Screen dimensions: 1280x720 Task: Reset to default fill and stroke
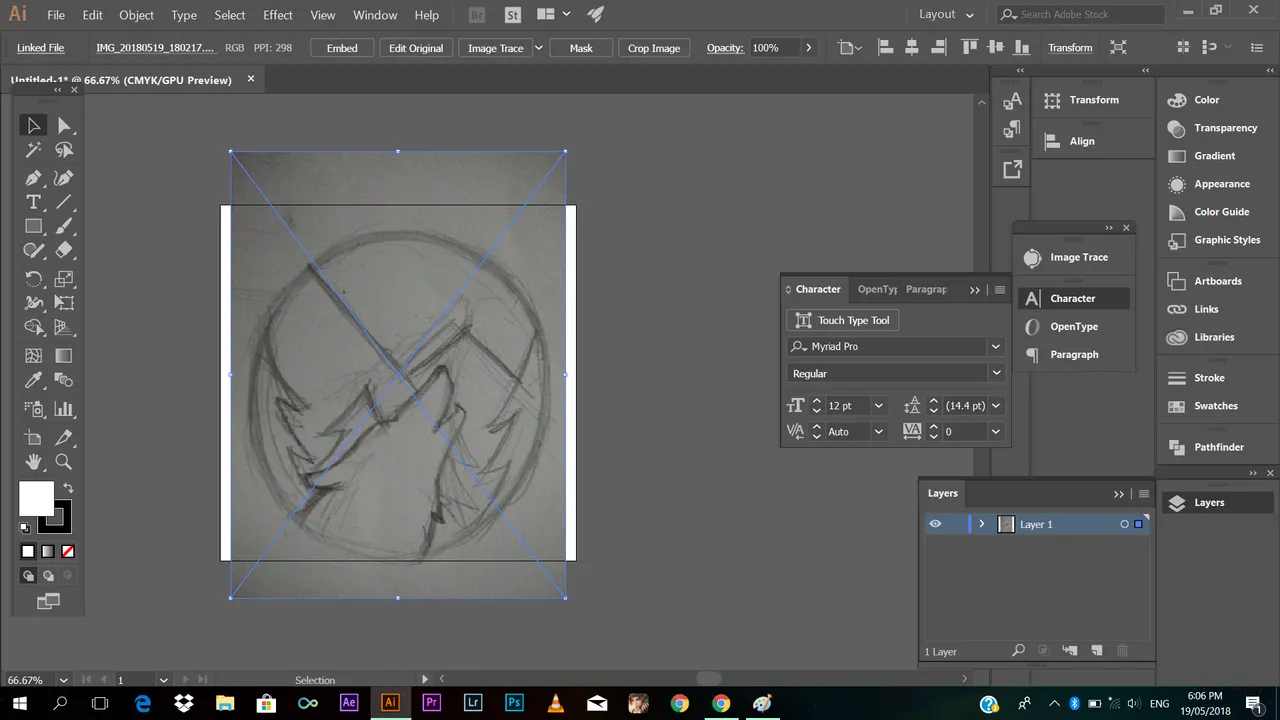(x=25, y=527)
